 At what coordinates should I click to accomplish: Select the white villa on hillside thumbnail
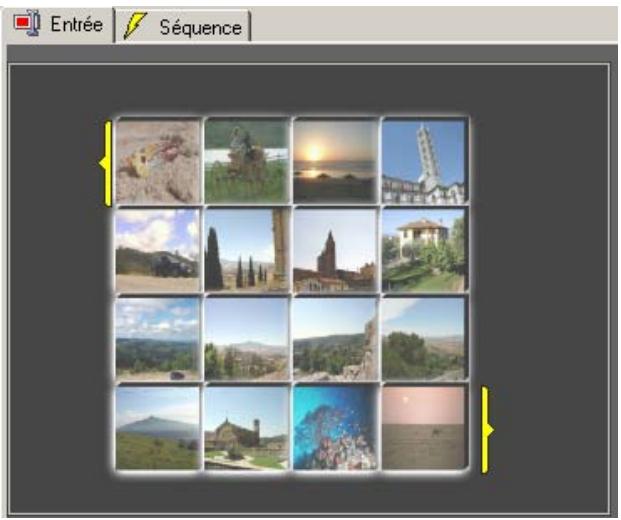coord(424,250)
